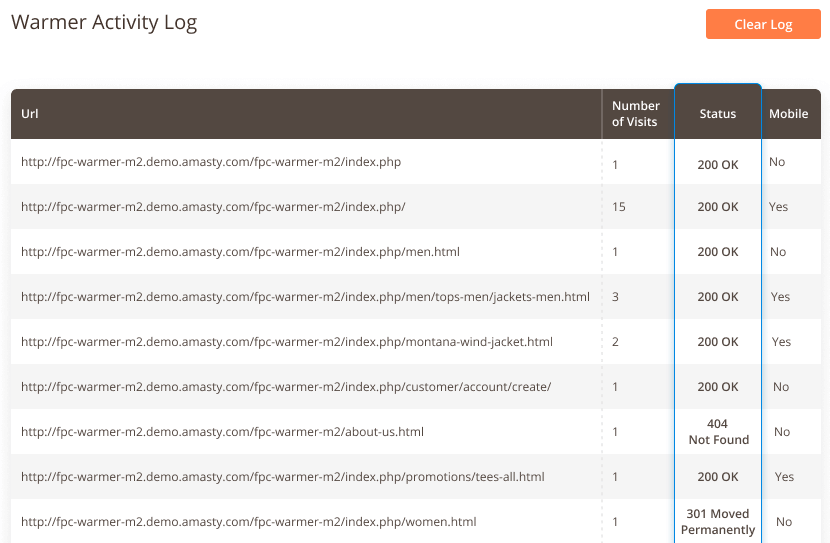Click Mobile value for about-us.html row

782,432
